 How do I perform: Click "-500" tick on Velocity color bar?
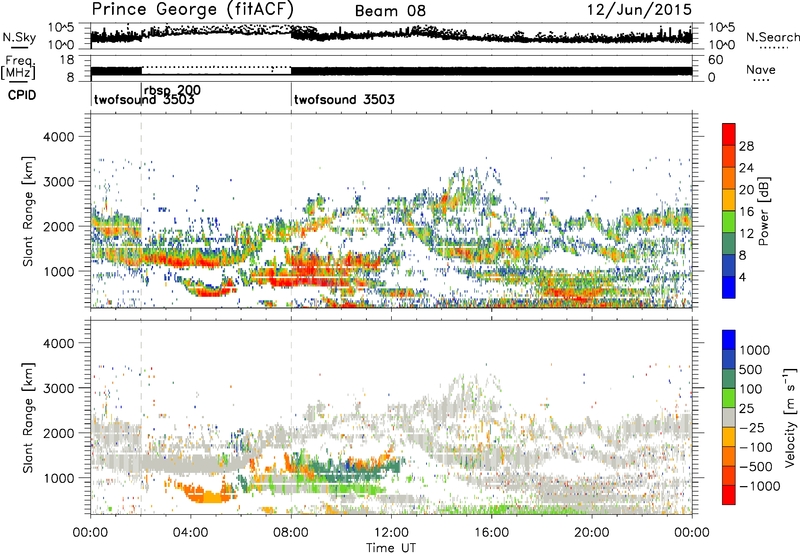(755, 467)
